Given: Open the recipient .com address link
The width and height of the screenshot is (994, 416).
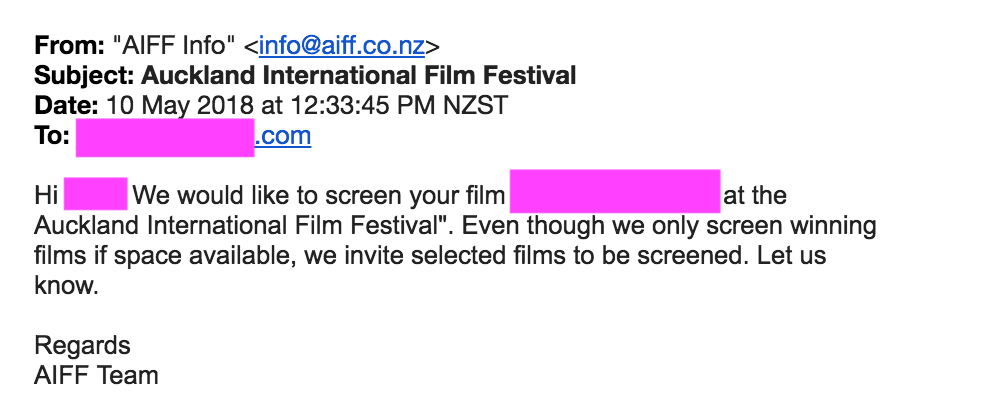Looking at the screenshot, I should coord(283,136).
